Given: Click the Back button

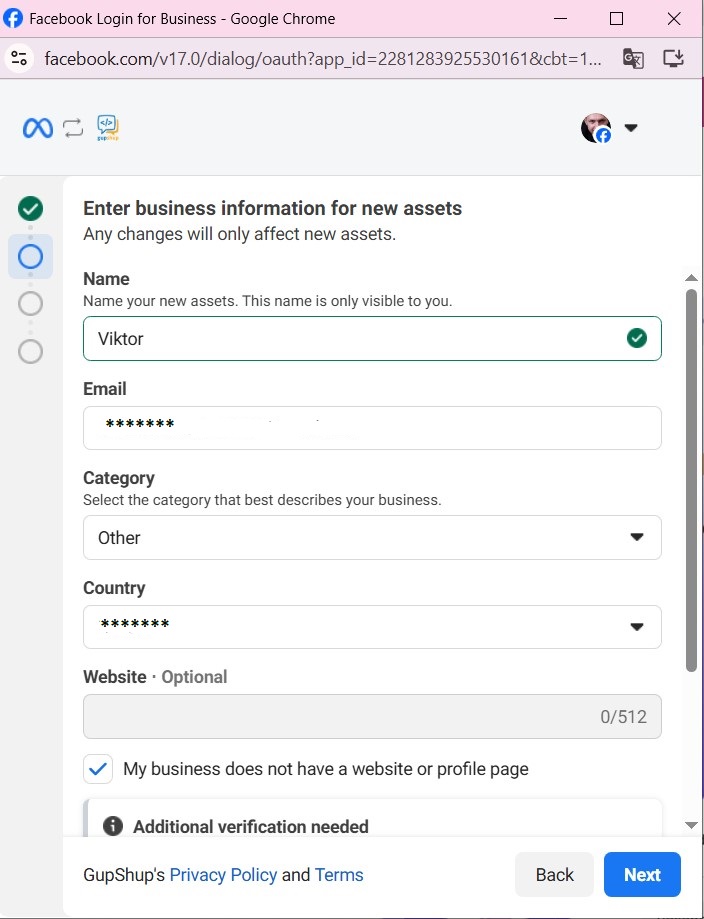Looking at the screenshot, I should 554,875.
